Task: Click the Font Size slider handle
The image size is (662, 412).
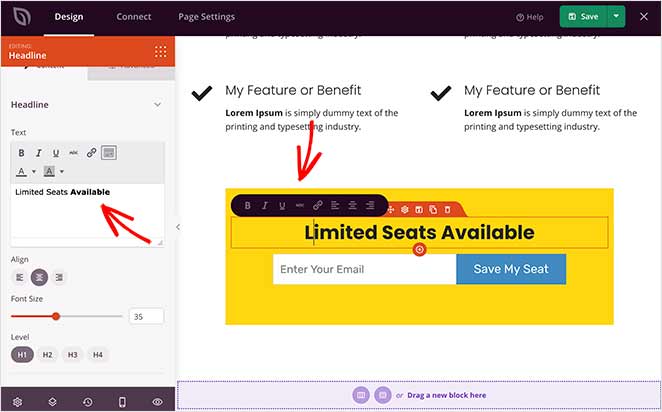Action: (x=56, y=316)
